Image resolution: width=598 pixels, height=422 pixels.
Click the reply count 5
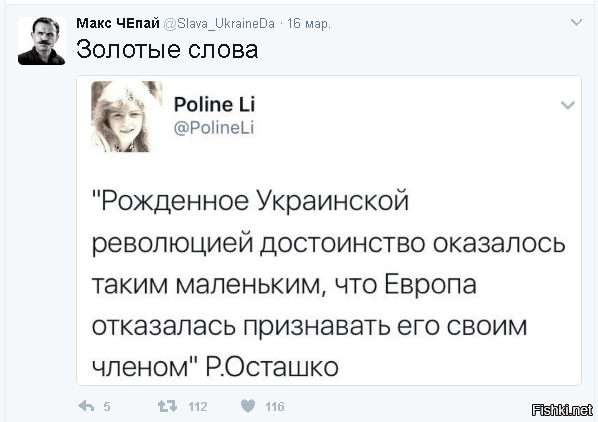point(107,407)
